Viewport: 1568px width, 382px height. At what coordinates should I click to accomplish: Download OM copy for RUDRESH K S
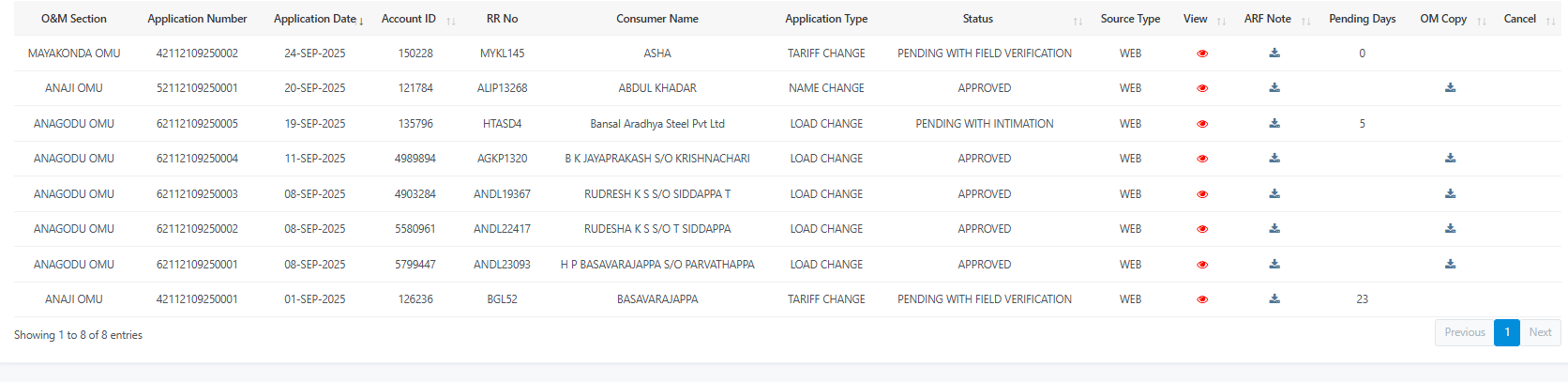1450,194
